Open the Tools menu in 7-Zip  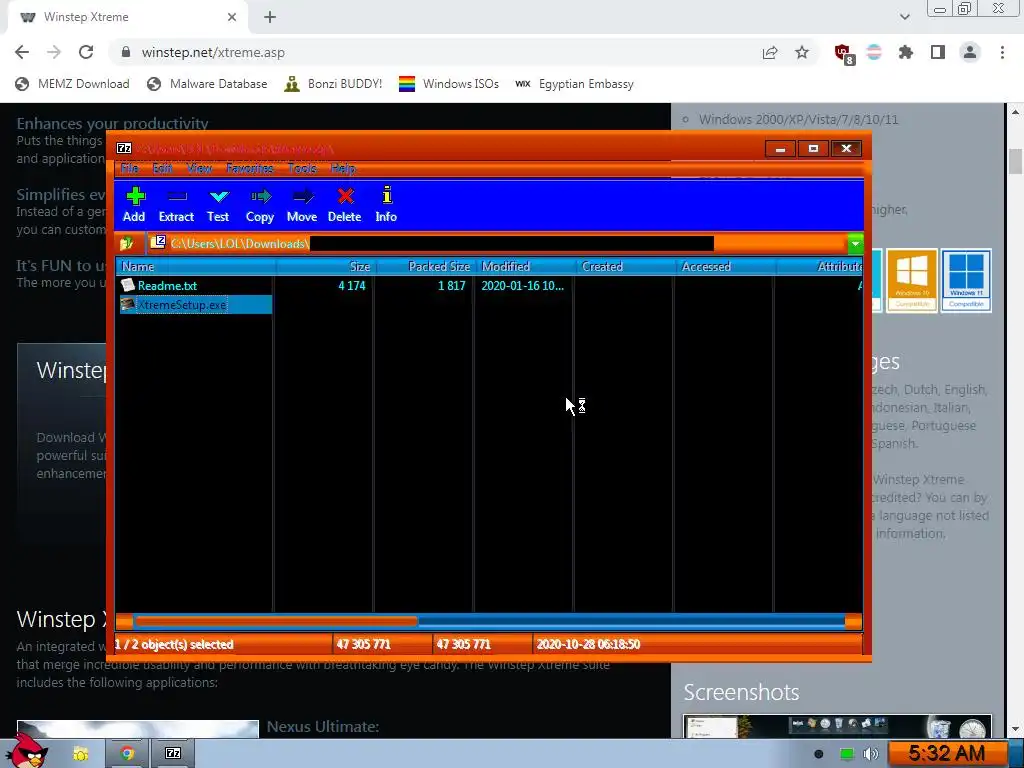coord(302,168)
